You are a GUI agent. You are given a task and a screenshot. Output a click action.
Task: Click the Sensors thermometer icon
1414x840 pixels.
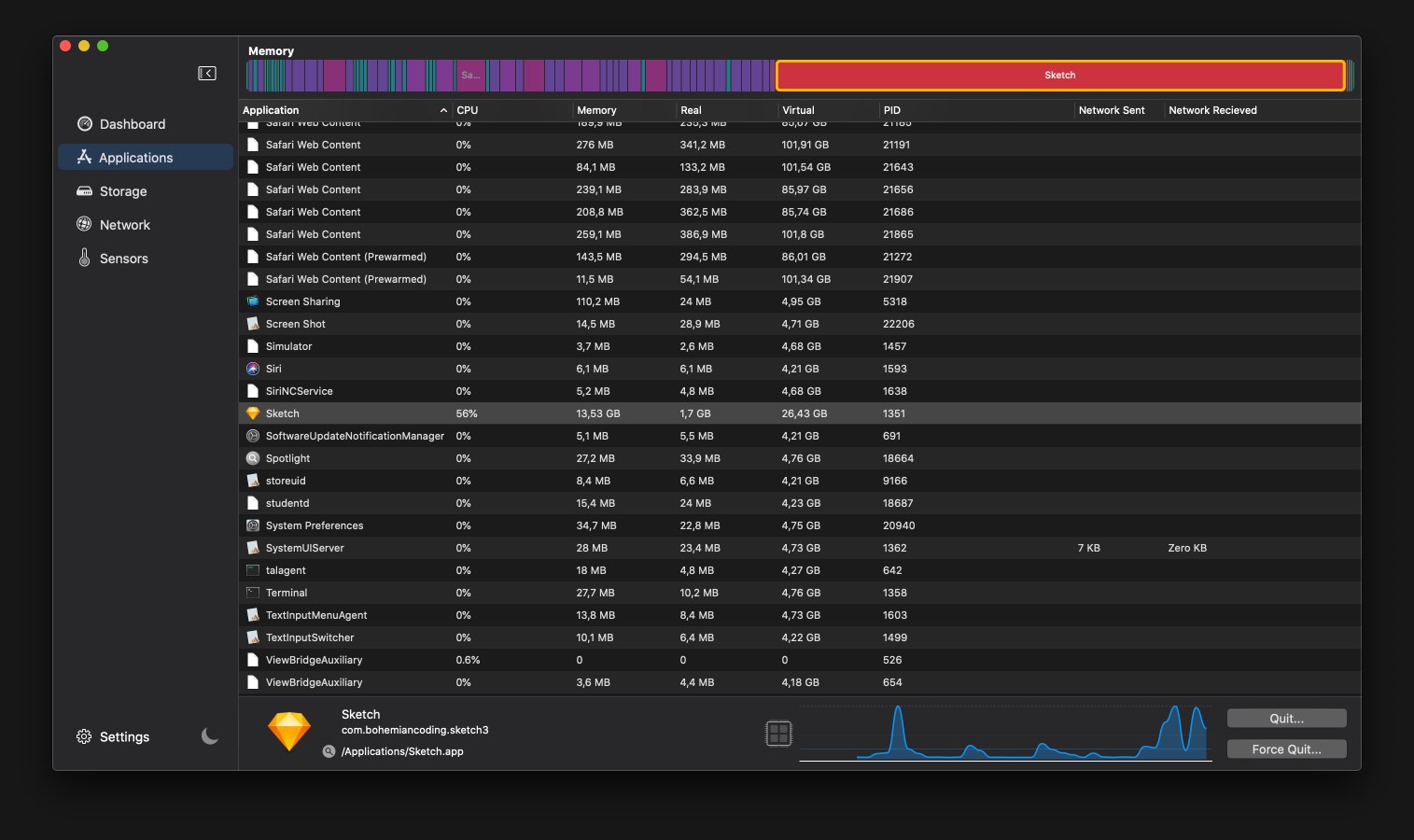coord(84,258)
